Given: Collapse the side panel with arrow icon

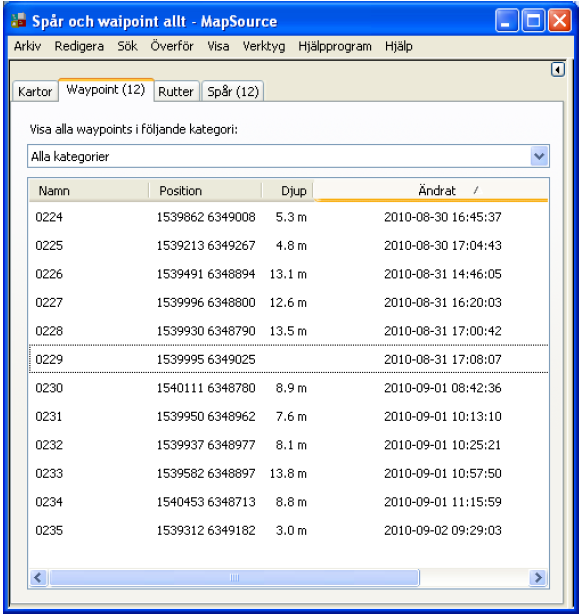Looking at the screenshot, I should (557, 70).
